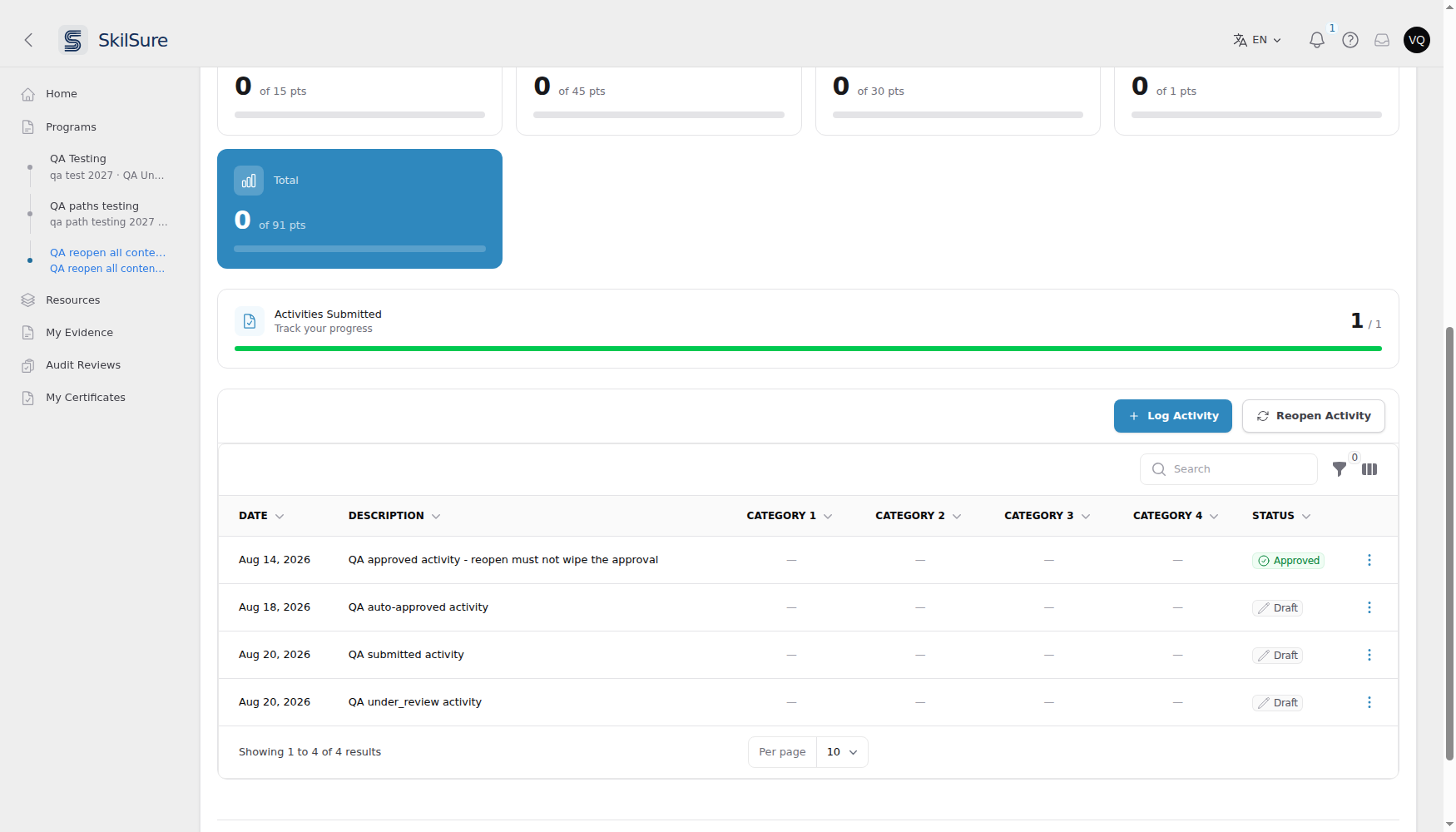Open row actions for QA submitted activity
The width and height of the screenshot is (1456, 832).
tap(1369, 655)
